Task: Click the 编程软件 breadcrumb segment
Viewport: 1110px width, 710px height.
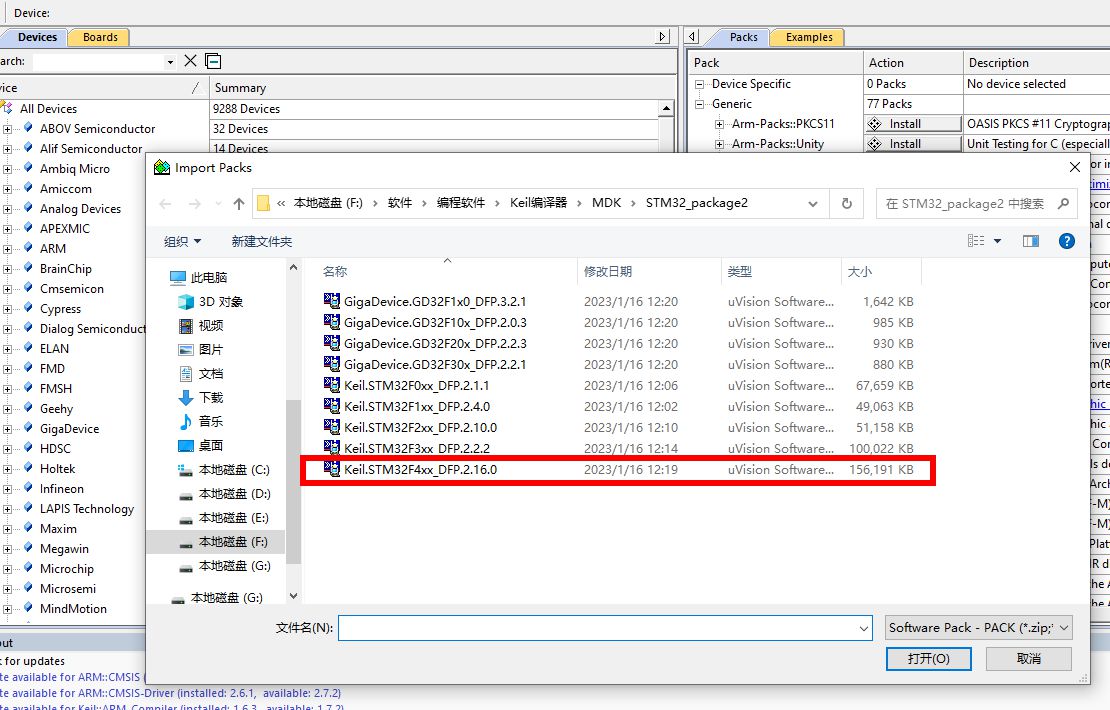Action: (x=461, y=203)
